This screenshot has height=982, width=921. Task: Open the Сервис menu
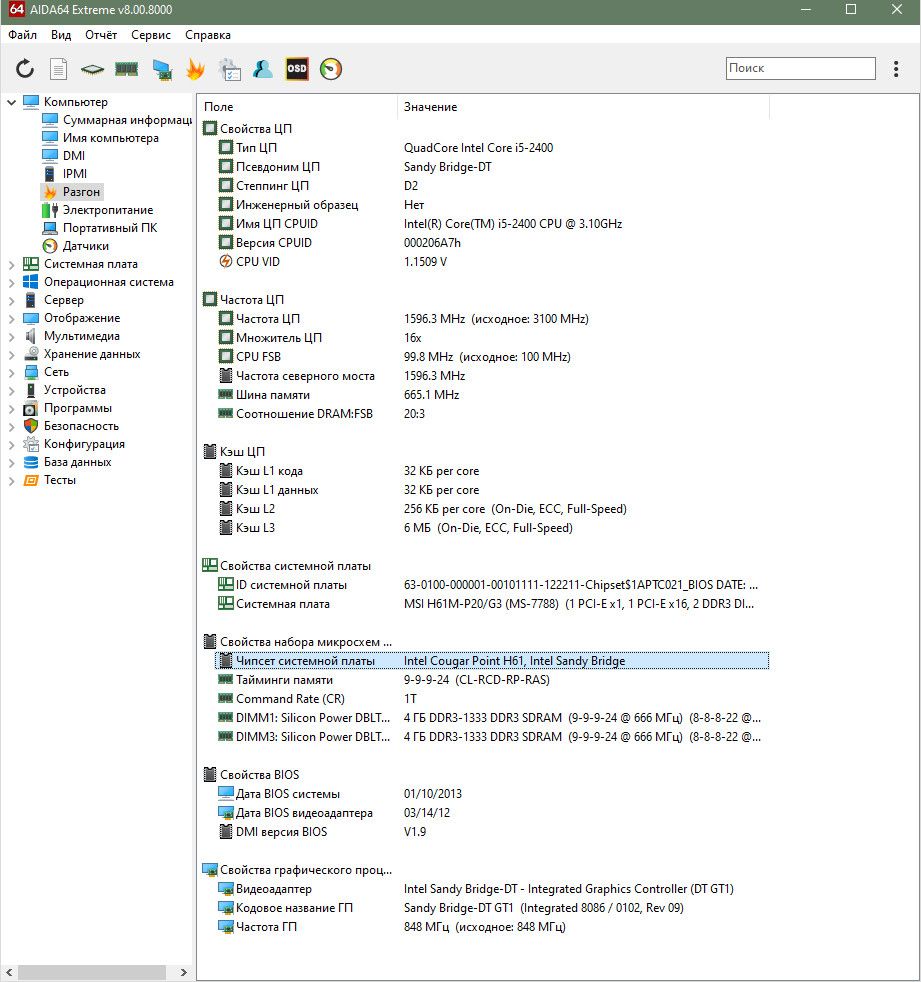[x=150, y=35]
